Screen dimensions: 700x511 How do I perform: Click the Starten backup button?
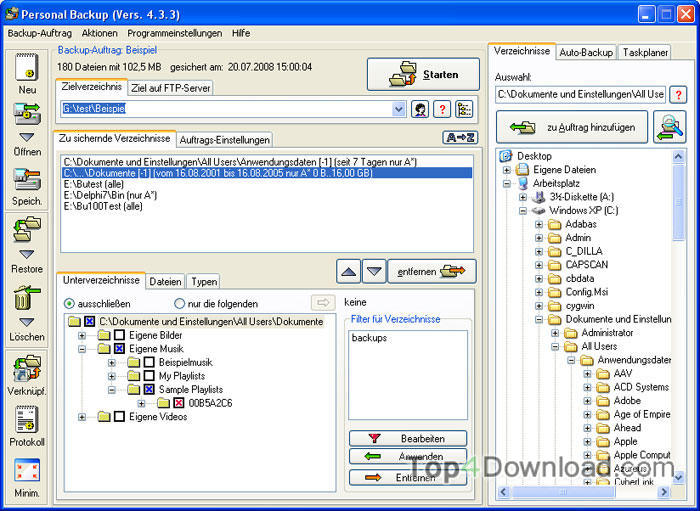[423, 75]
